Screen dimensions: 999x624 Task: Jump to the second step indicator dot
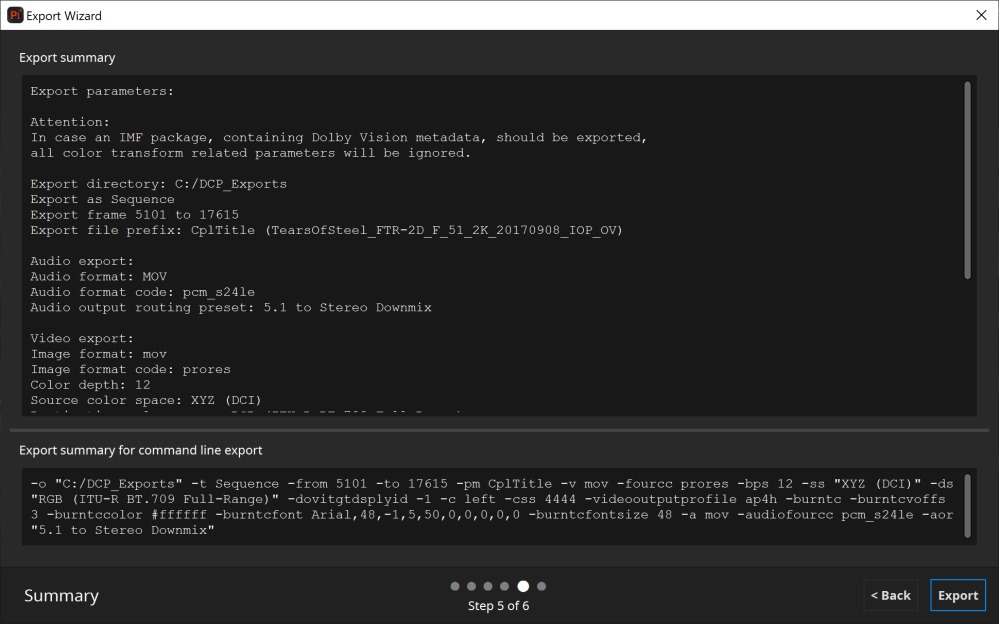tap(471, 586)
